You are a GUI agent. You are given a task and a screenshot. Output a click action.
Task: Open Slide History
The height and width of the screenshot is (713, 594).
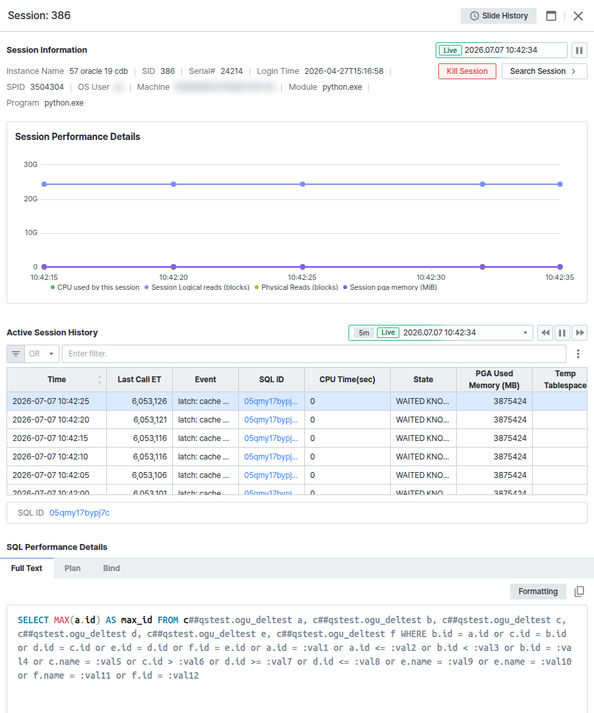point(498,16)
